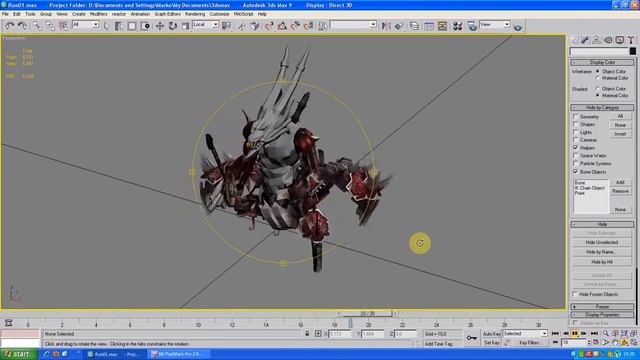Click the Undo arrow icon
This screenshot has width=640, height=360.
click(x=9, y=26)
